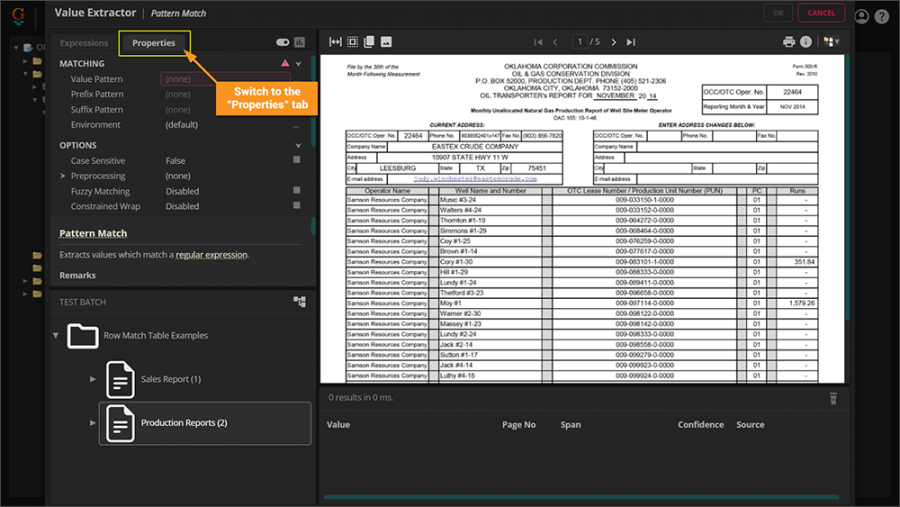Expand the Sales Report (1) tree item
The image size is (900, 507).
[93, 379]
